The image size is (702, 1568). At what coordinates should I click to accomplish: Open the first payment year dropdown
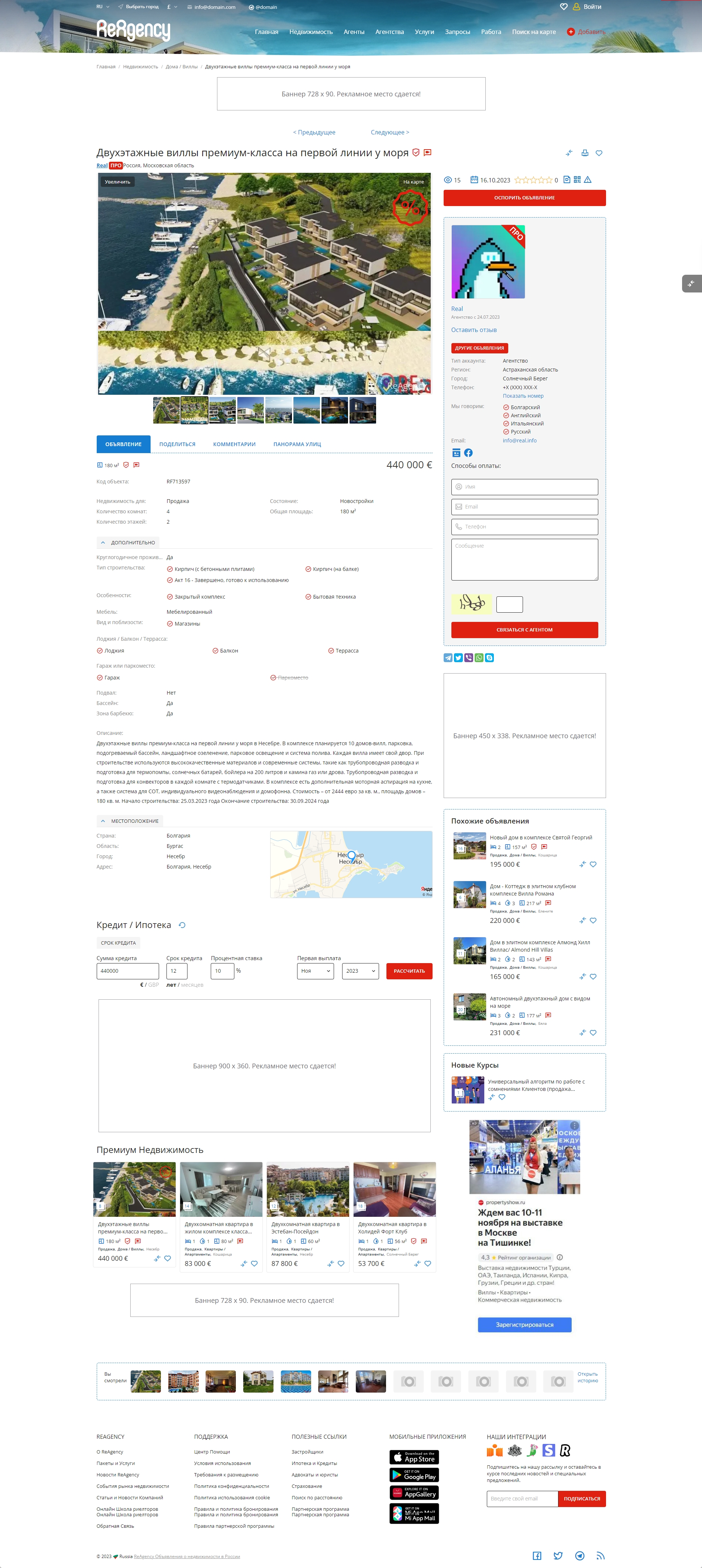tap(360, 971)
